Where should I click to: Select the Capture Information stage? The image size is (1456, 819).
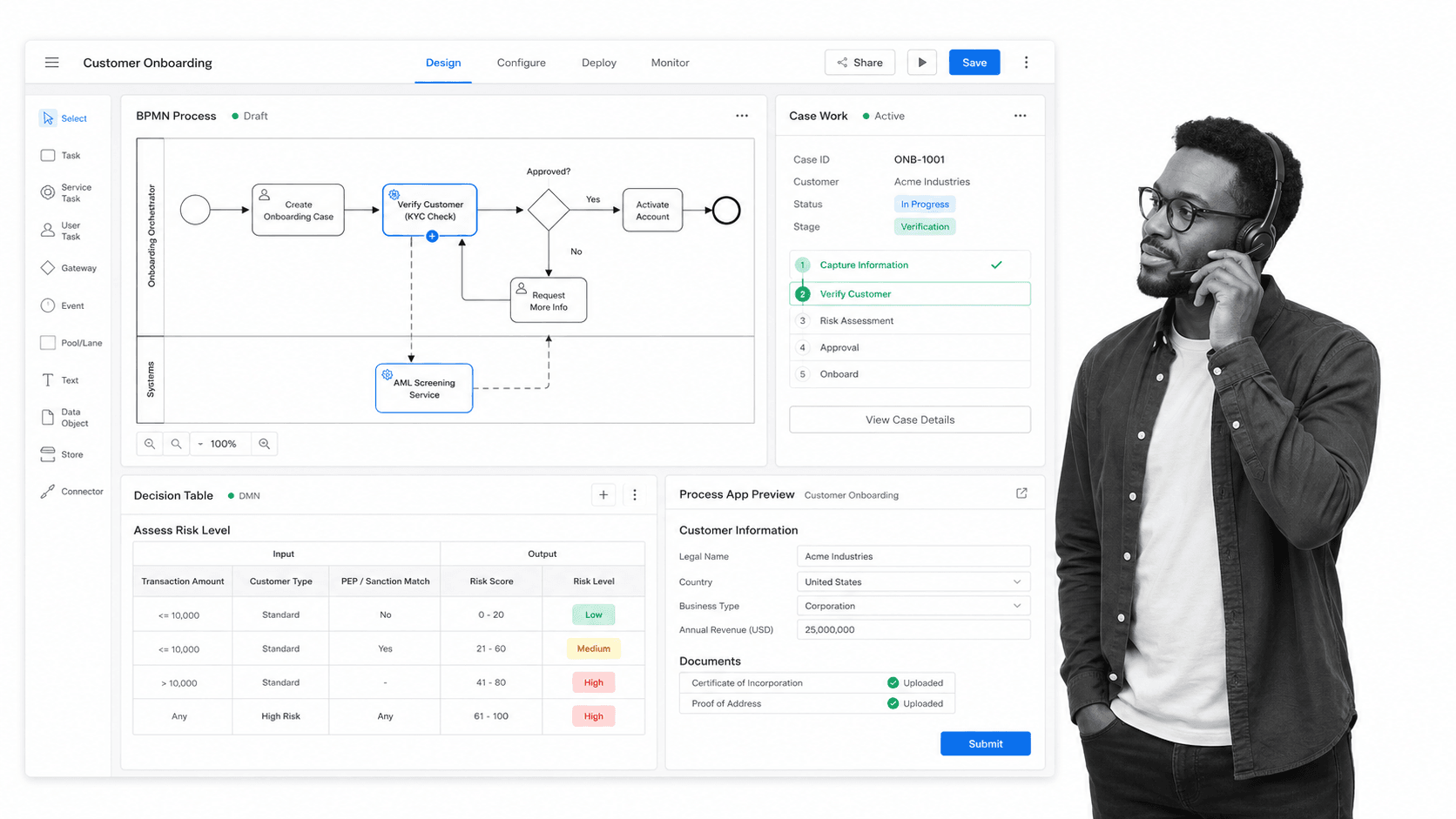tap(910, 265)
